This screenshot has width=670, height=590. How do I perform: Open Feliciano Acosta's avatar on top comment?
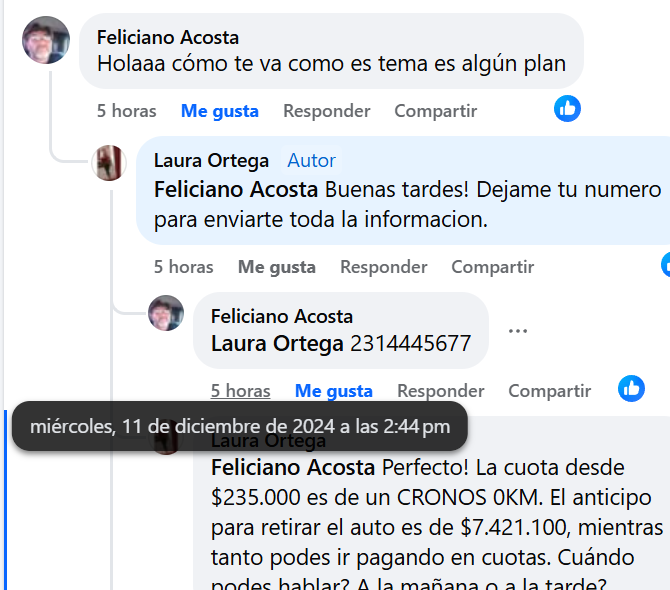(46, 40)
